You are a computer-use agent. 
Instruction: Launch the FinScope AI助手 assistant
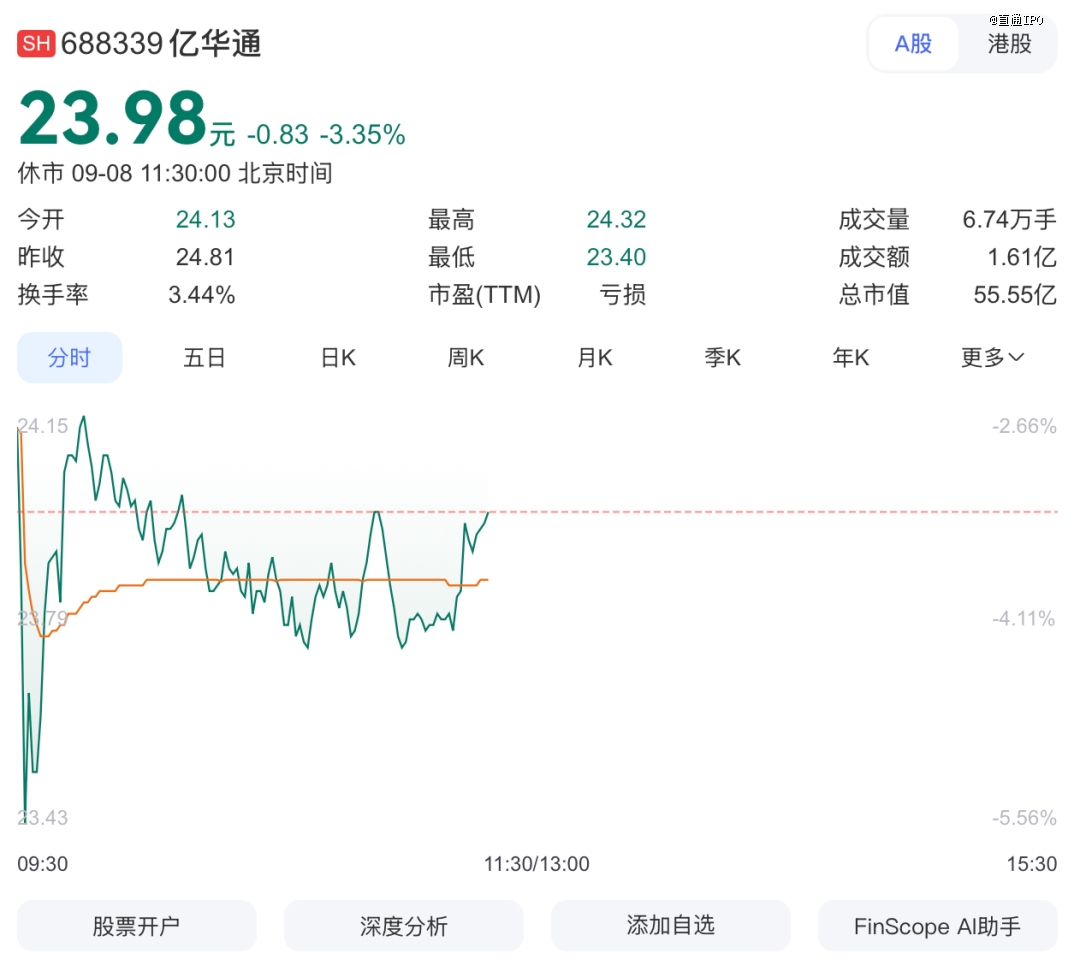937,926
